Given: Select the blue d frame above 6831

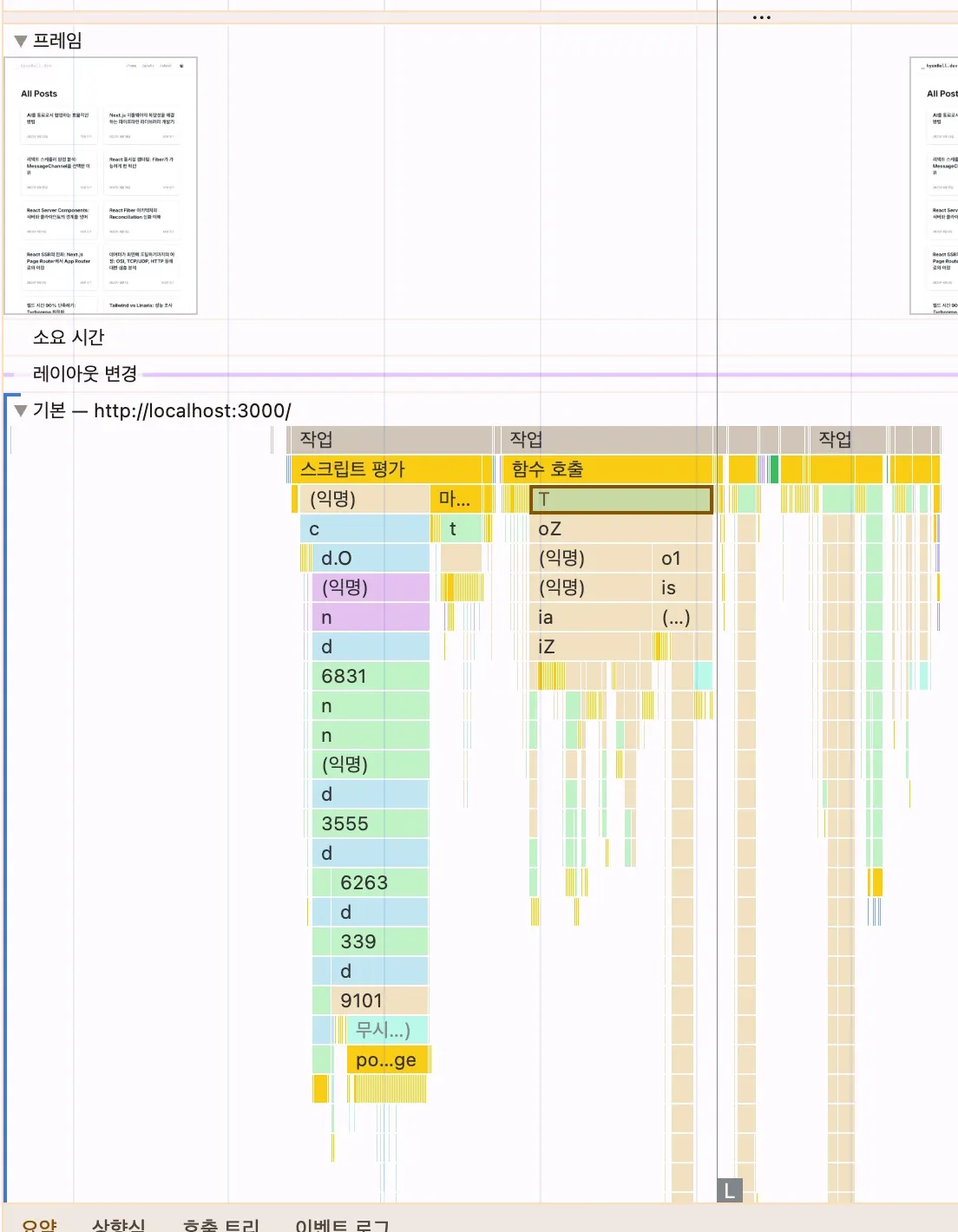Looking at the screenshot, I should 371,646.
